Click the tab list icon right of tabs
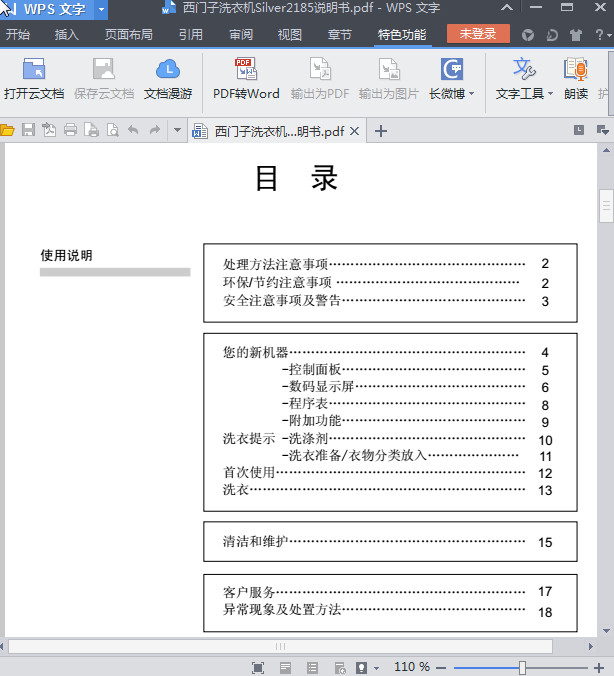 coord(602,130)
